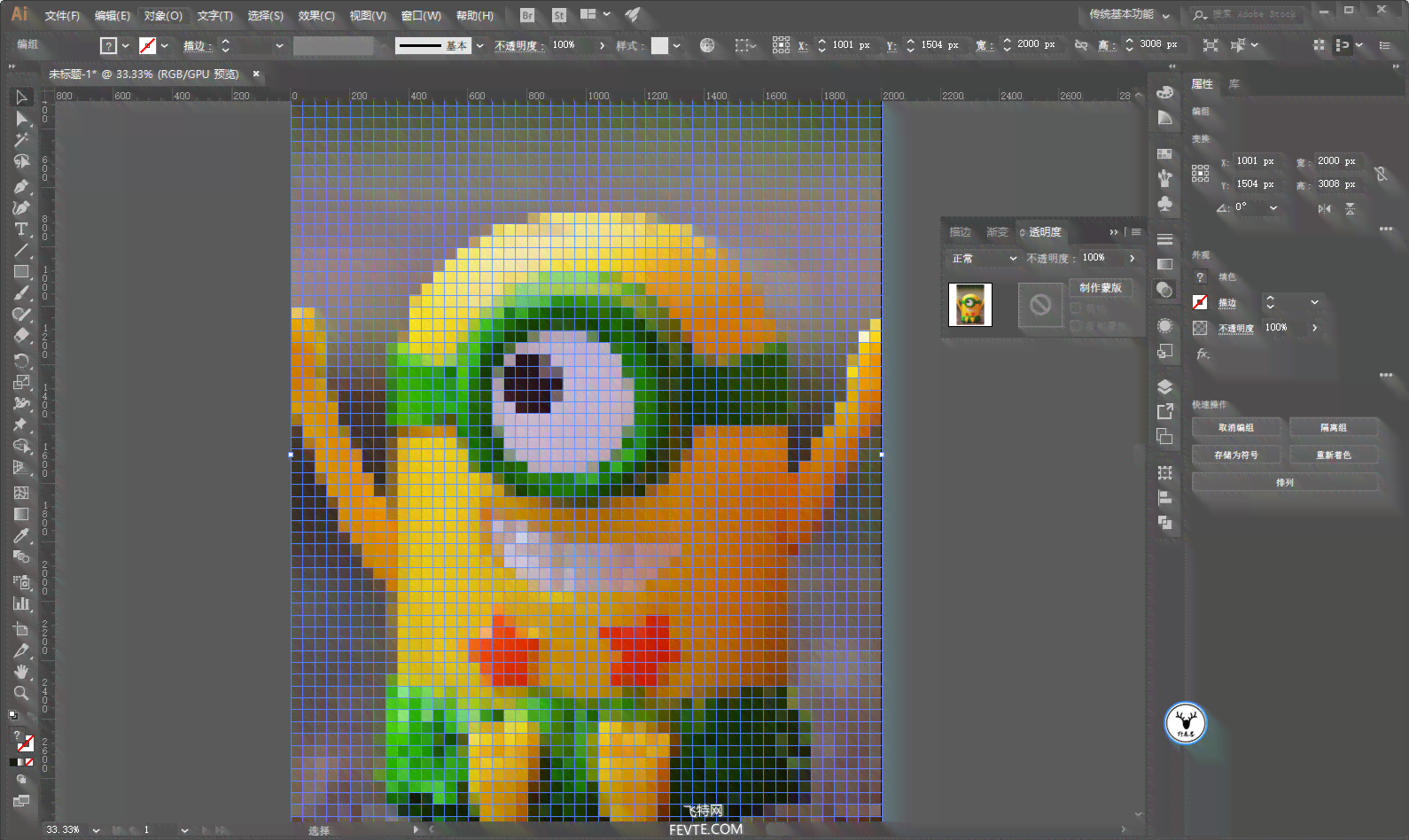Toggle the Clip checkbox in Transparency panel
The width and height of the screenshot is (1409, 840).
click(x=1076, y=308)
